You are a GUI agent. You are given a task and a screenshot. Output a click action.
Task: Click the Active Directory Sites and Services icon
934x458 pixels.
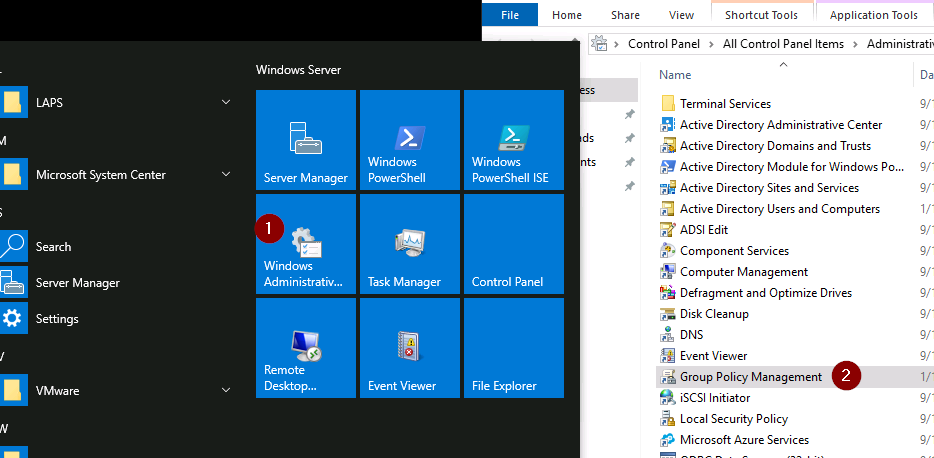[668, 188]
